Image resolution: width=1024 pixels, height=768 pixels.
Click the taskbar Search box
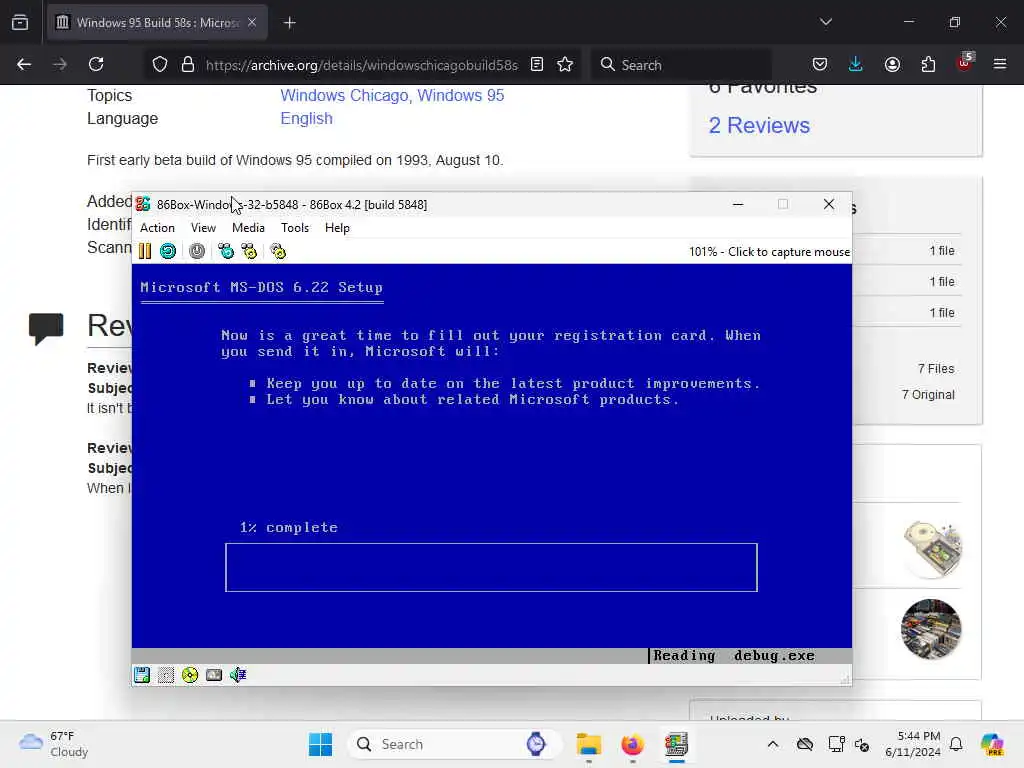455,744
